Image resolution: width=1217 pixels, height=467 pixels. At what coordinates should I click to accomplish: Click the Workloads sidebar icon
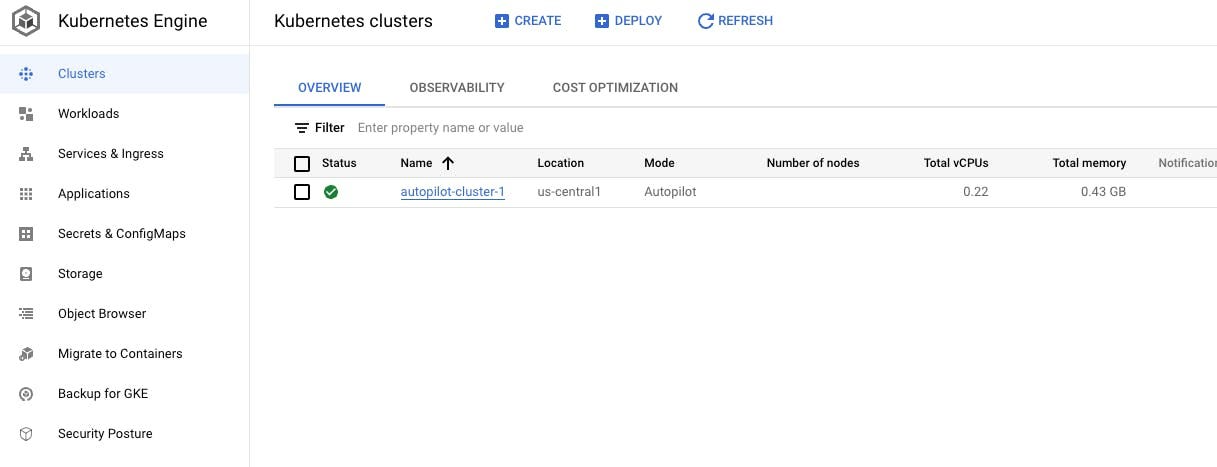(x=26, y=114)
